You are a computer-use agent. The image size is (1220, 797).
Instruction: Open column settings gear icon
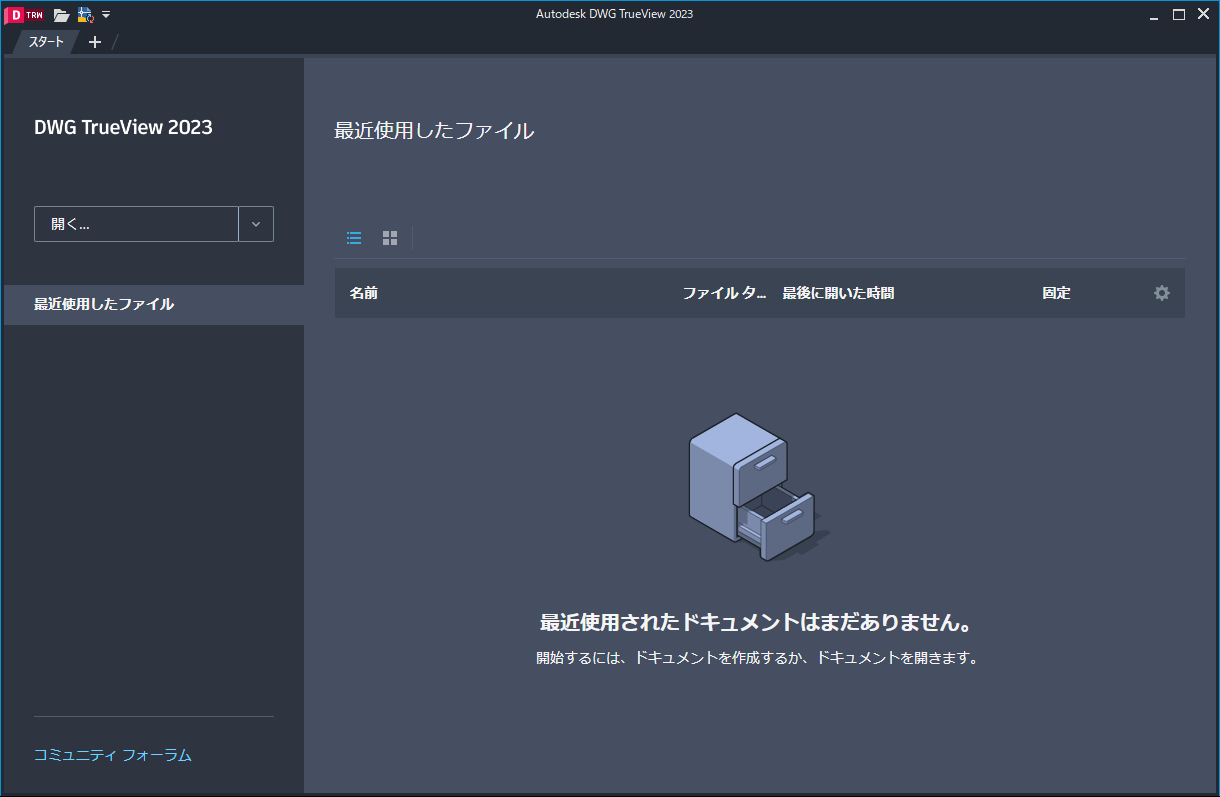[x=1161, y=293]
